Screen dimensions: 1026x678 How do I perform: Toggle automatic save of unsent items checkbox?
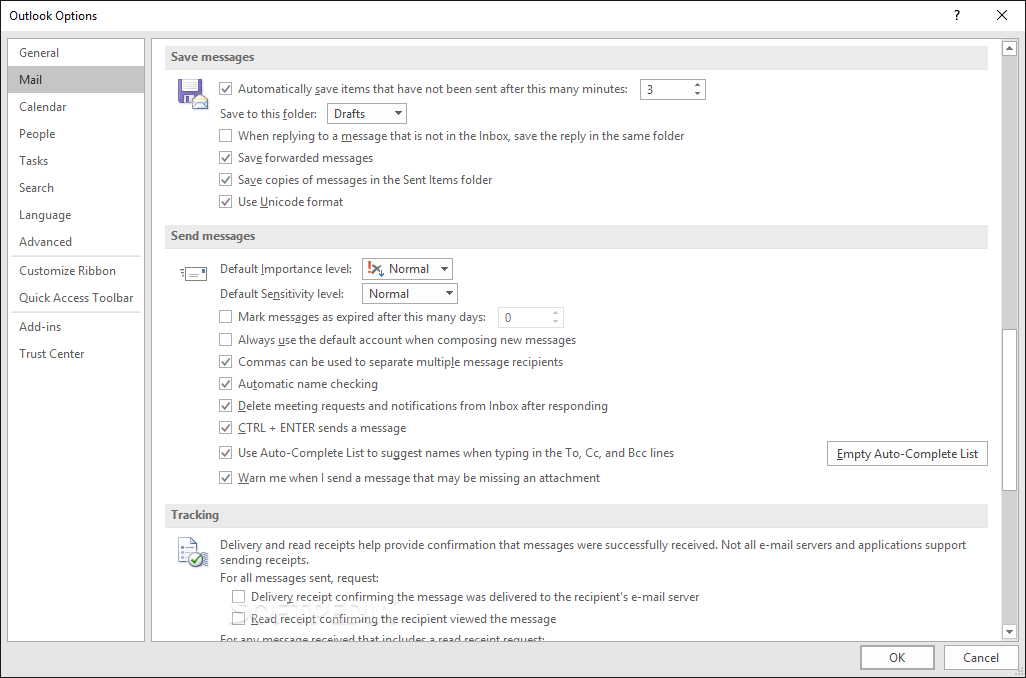[x=226, y=89]
